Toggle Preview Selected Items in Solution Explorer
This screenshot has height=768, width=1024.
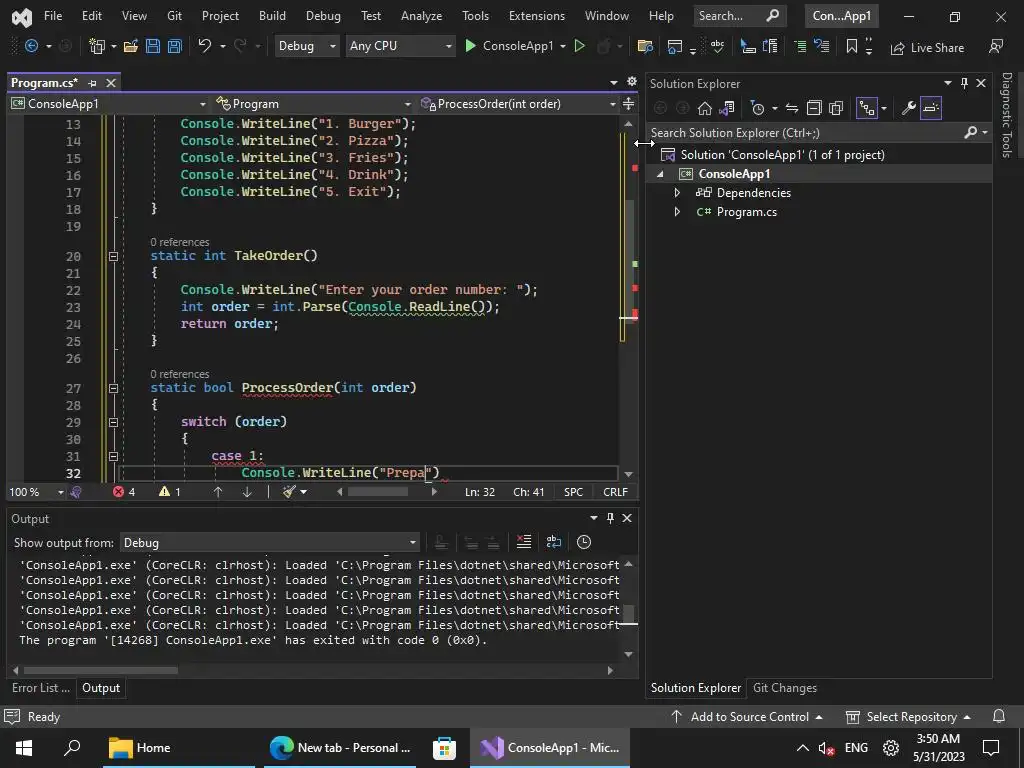(x=931, y=108)
